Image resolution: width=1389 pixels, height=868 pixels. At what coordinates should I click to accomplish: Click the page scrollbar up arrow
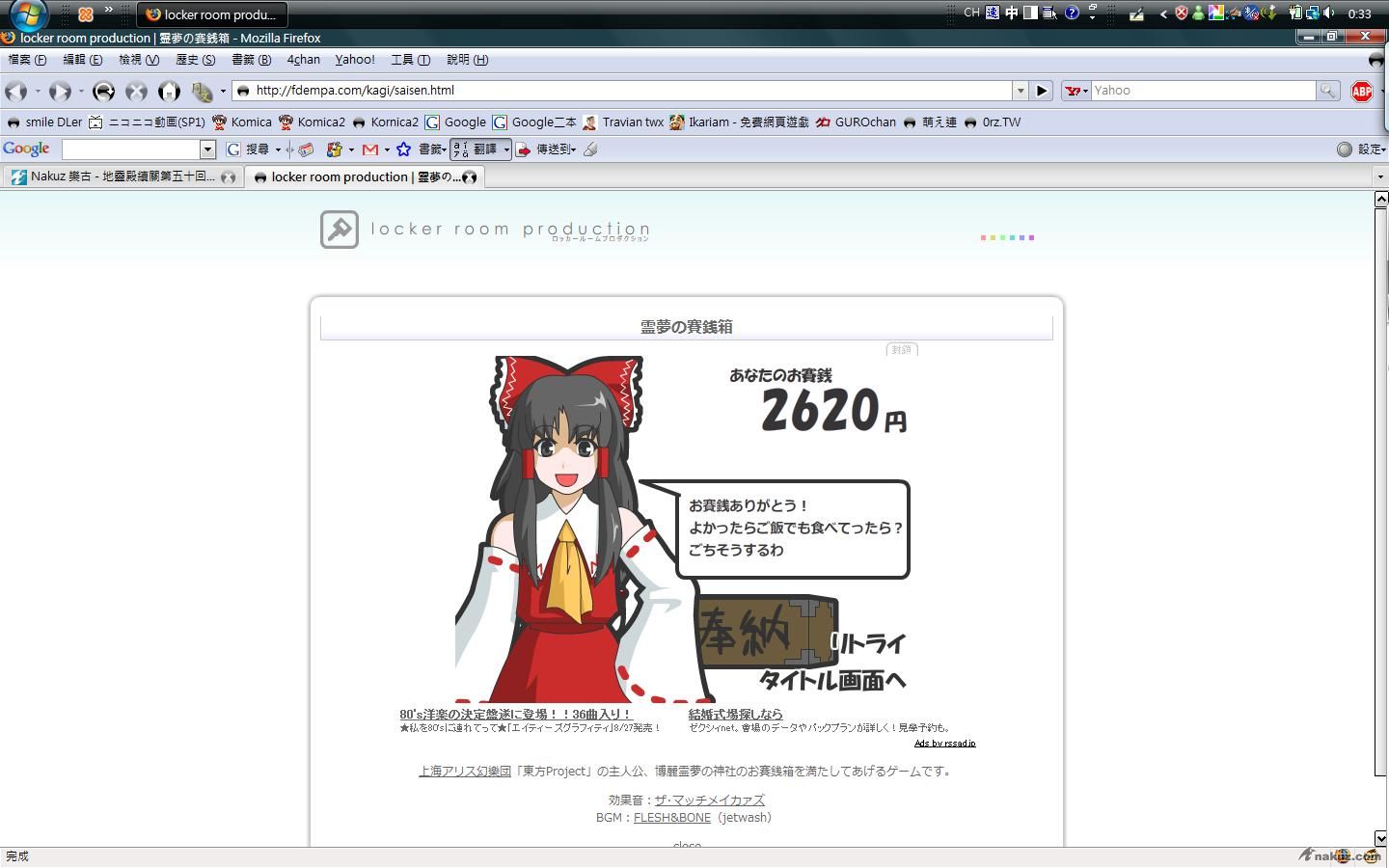click(x=1380, y=199)
